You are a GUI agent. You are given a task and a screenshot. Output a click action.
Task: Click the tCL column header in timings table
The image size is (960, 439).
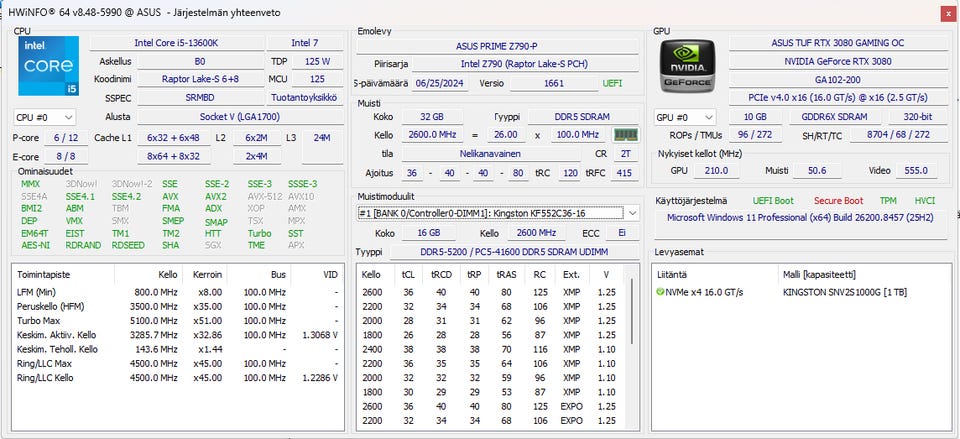tap(408, 275)
